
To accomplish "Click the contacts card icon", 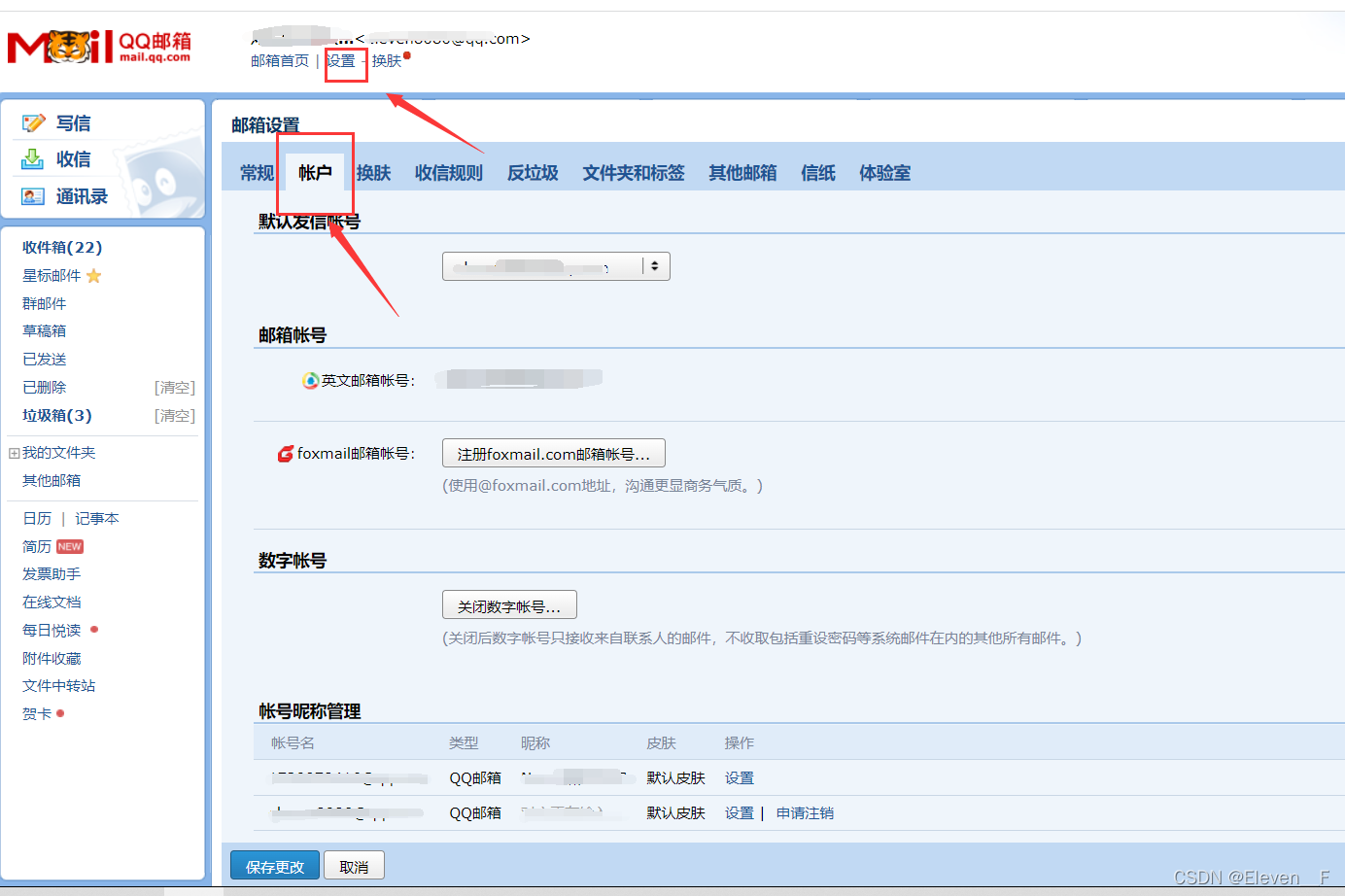I will (x=33, y=196).
